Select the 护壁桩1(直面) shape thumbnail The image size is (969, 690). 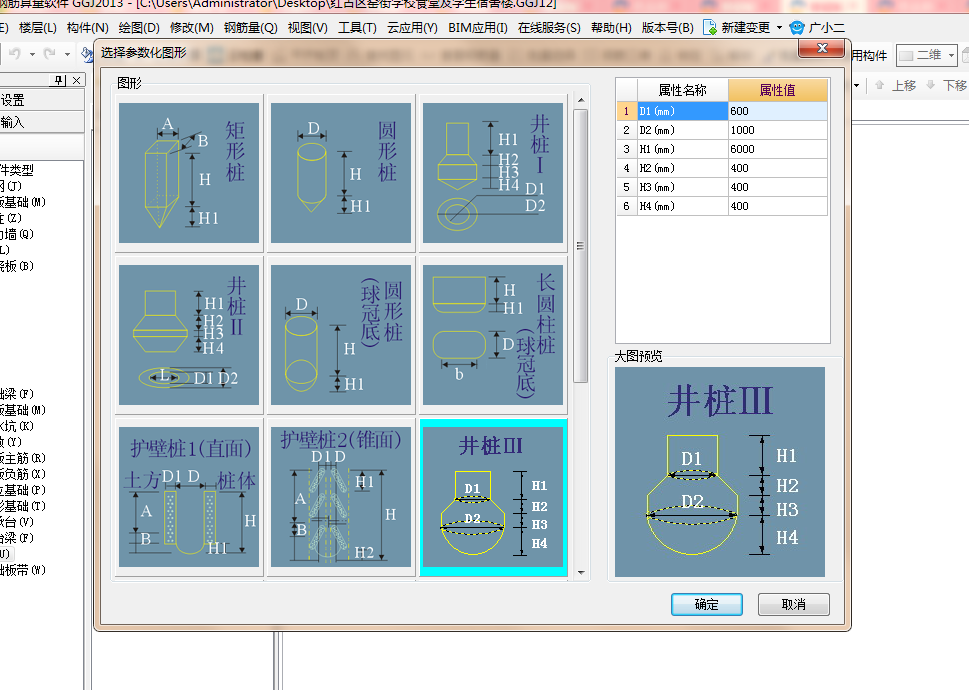pyautogui.click(x=189, y=497)
